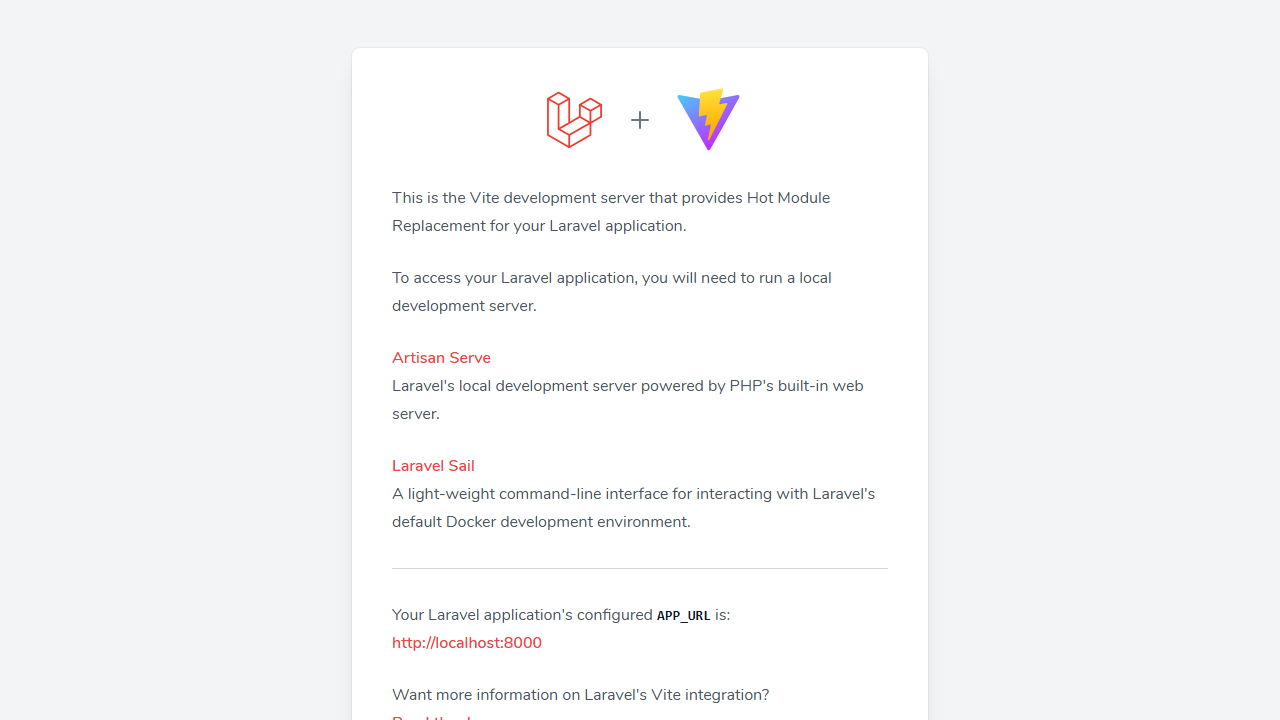Open the Laravel Sail link
Image resolution: width=1280 pixels, height=720 pixels.
point(433,466)
